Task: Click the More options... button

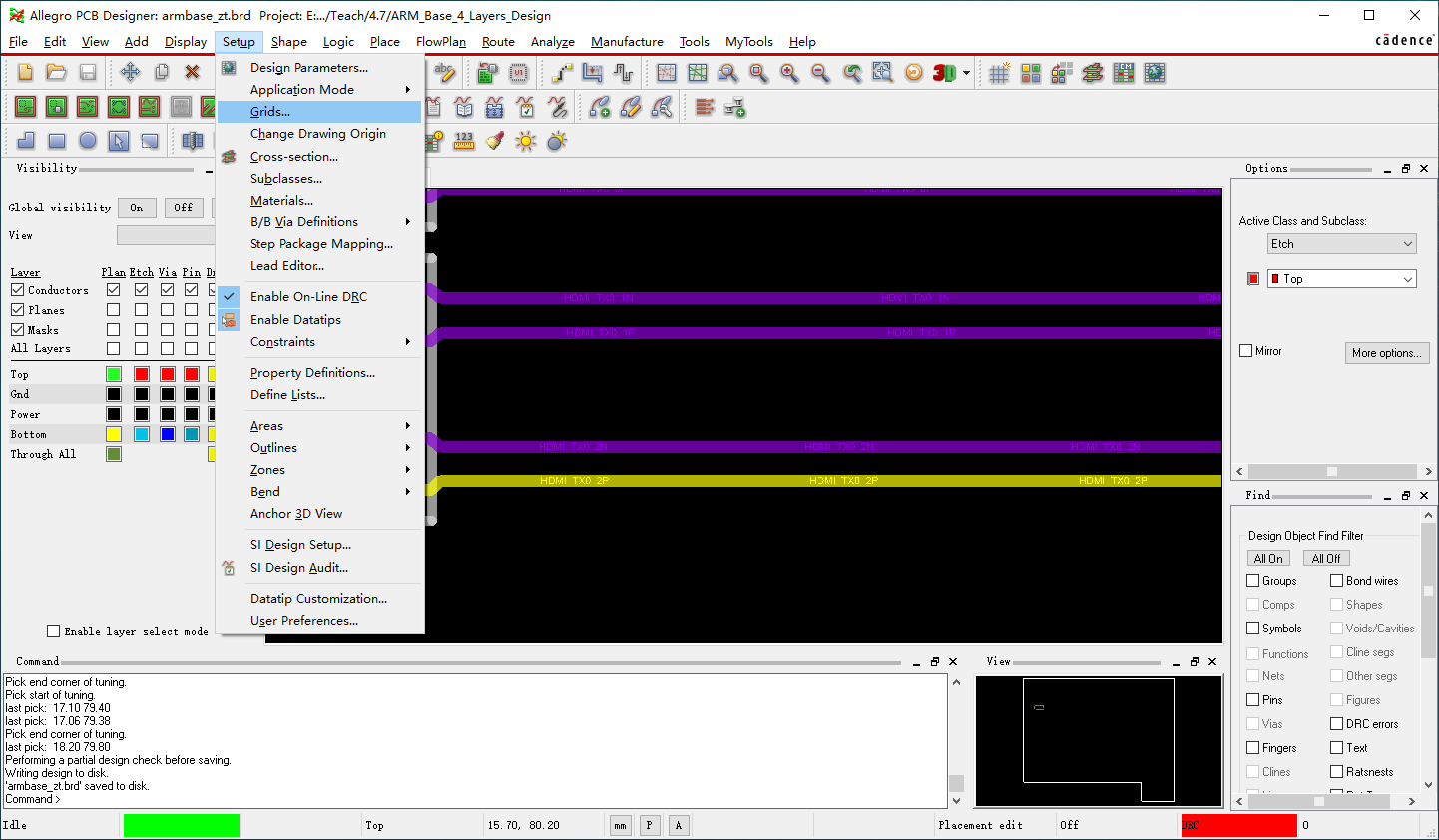Action: 1387,353
